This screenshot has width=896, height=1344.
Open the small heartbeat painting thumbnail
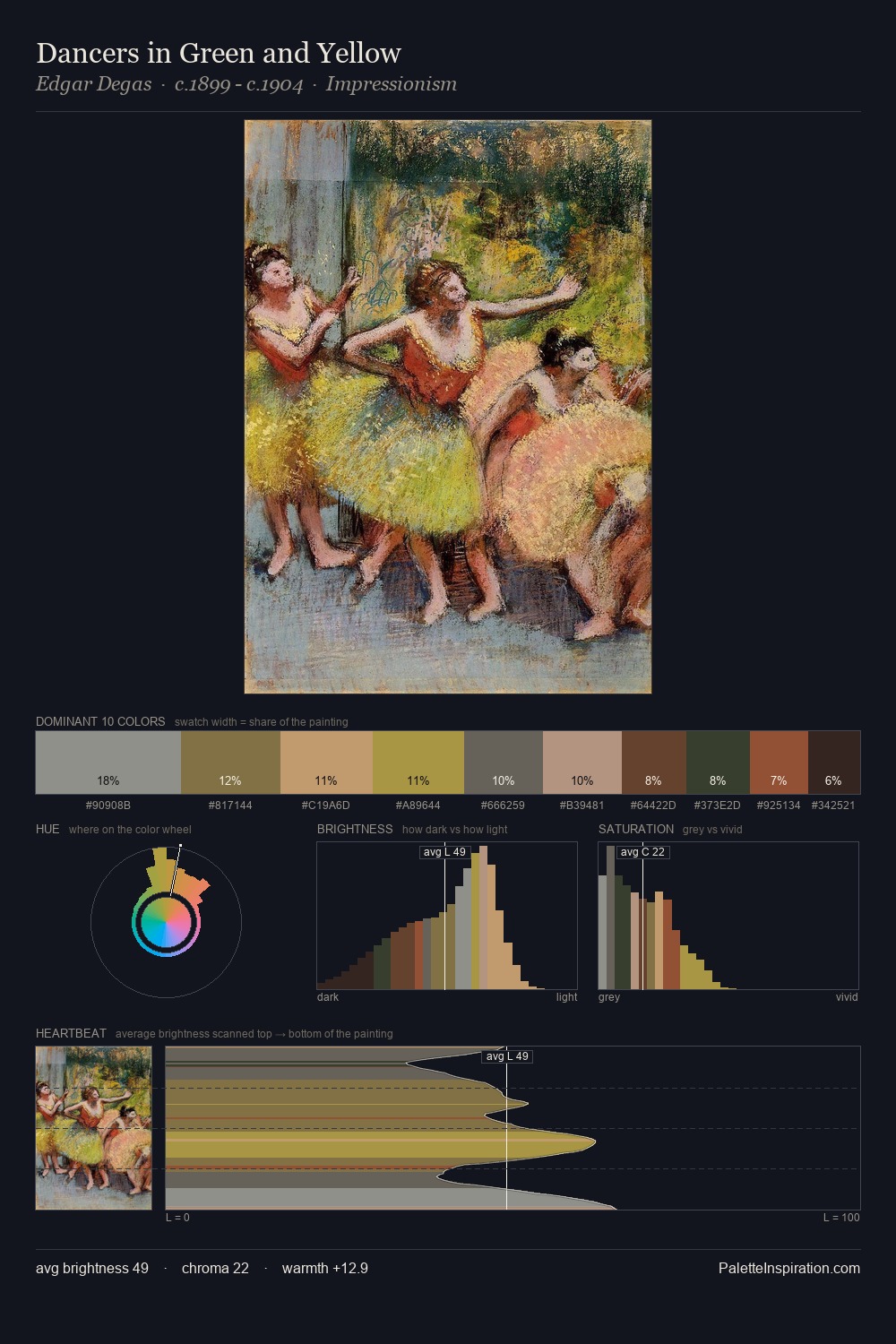[x=94, y=1128]
